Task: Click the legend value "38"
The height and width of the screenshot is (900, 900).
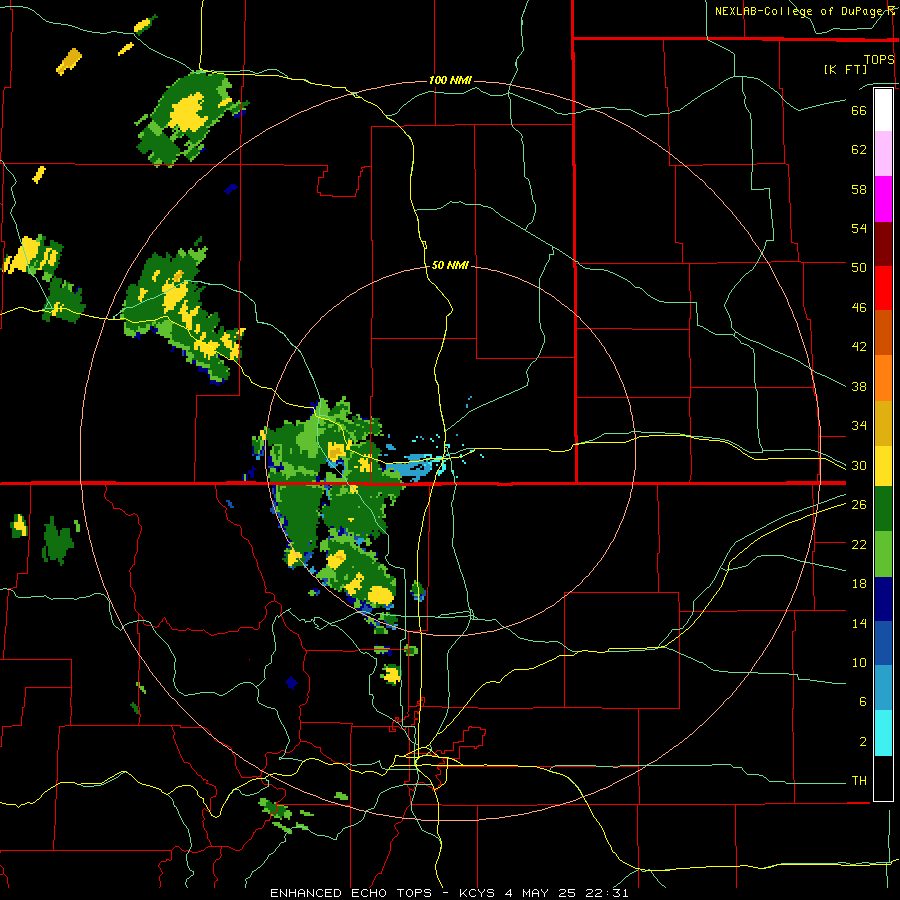Action: tap(859, 386)
